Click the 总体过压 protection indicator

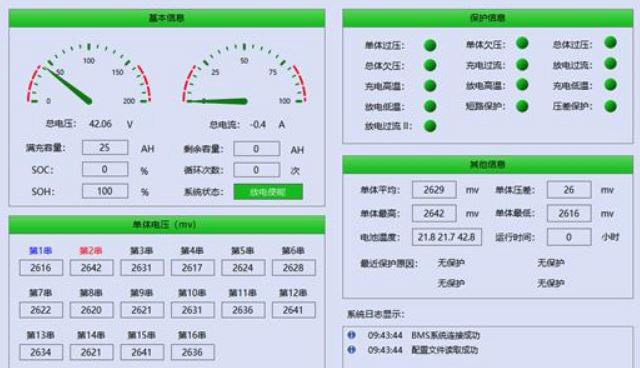point(610,42)
